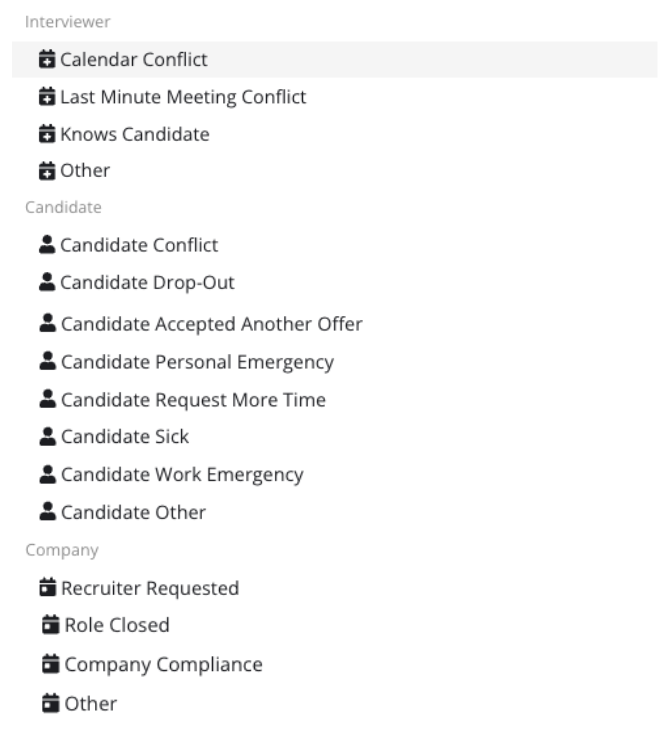Click the calendar icon beside Company Compliance

(x=51, y=664)
